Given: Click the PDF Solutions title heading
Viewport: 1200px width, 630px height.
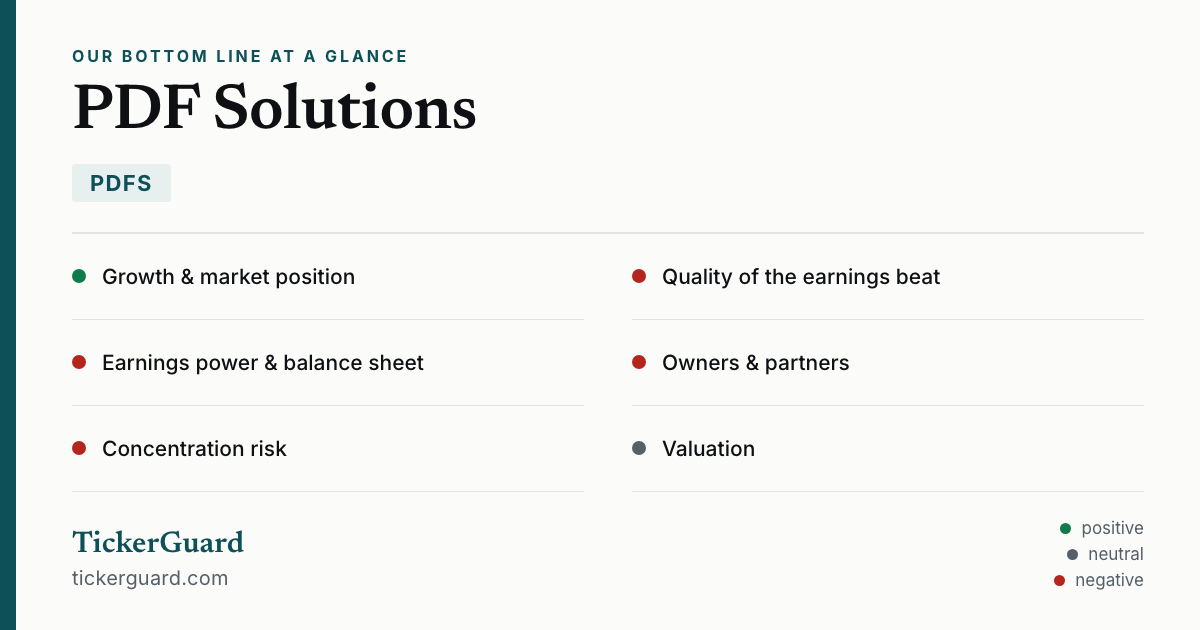Looking at the screenshot, I should (x=274, y=107).
